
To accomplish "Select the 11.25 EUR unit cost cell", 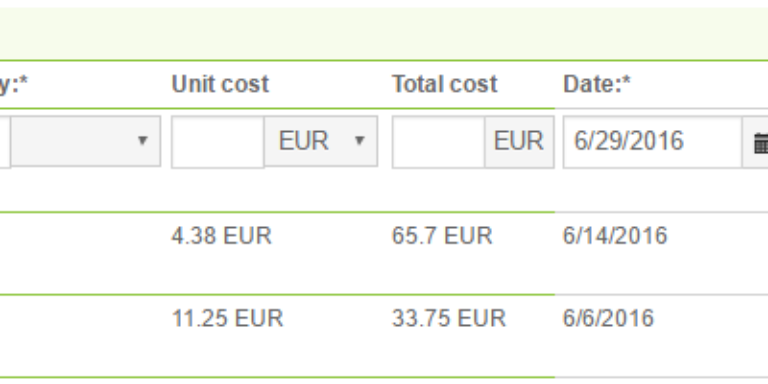I will coord(227,319).
